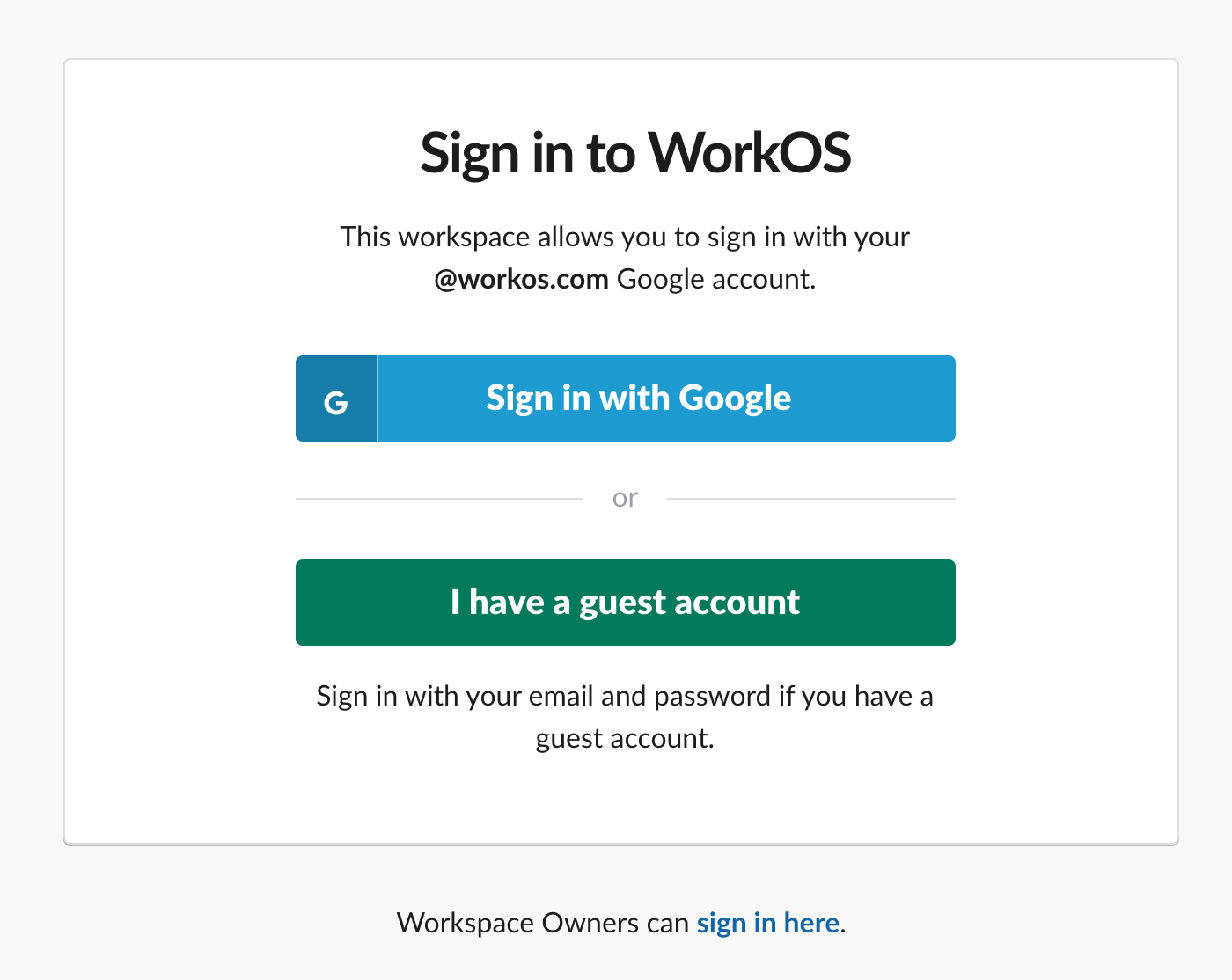Image resolution: width=1232 pixels, height=980 pixels.
Task: Click the left divider line beside "or"
Action: point(437,498)
